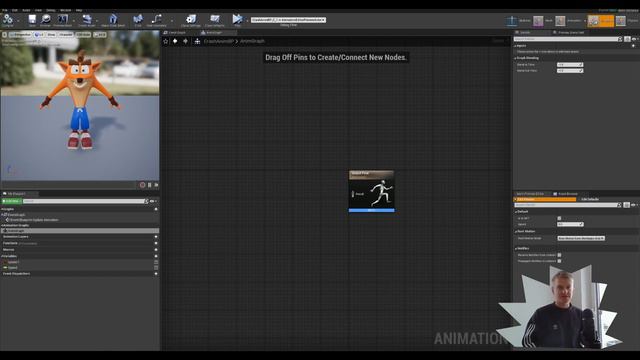
Task: Add a new function plus icon
Action: point(156,243)
